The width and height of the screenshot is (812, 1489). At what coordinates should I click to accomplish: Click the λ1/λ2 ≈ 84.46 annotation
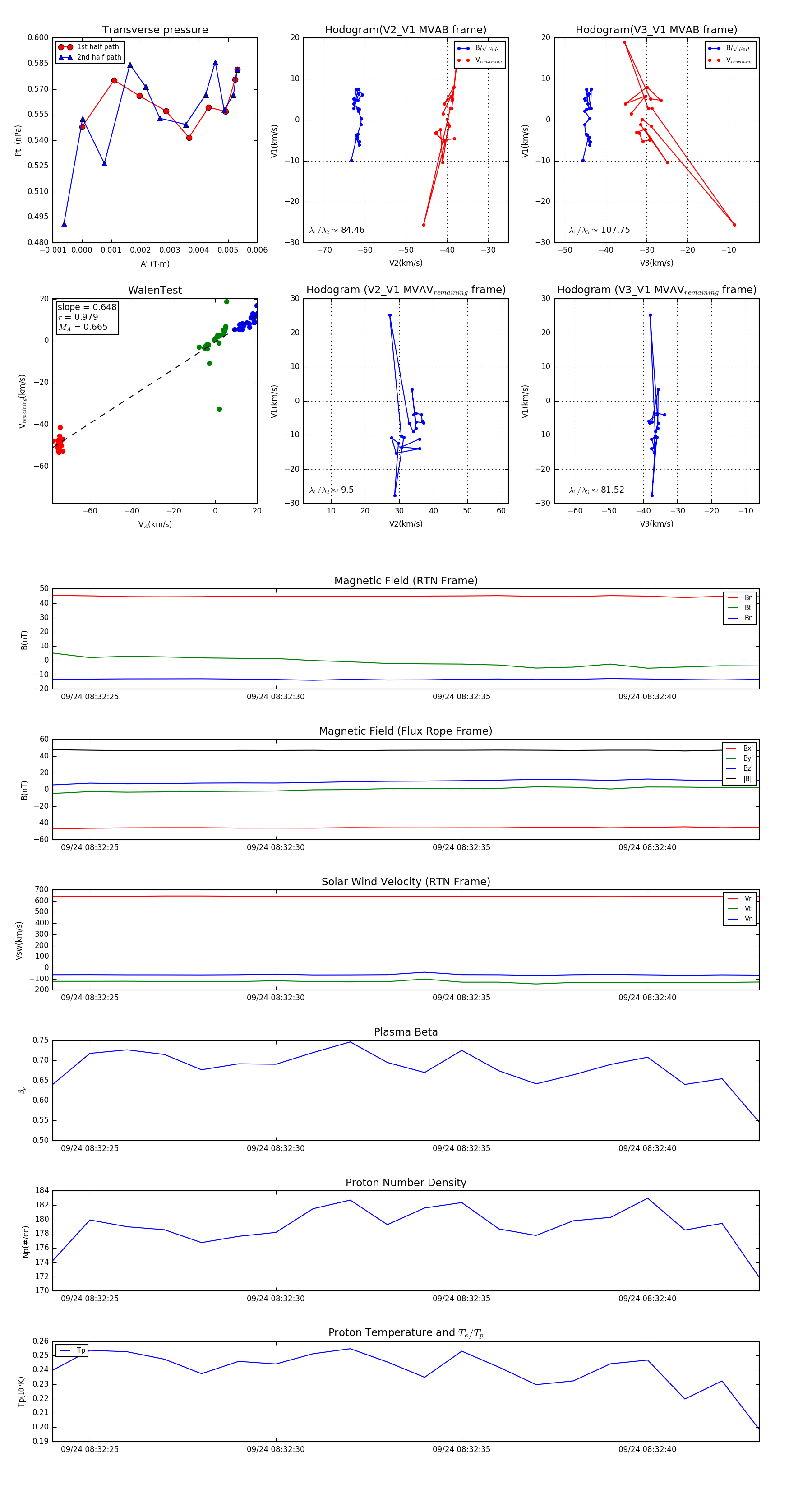pos(337,230)
